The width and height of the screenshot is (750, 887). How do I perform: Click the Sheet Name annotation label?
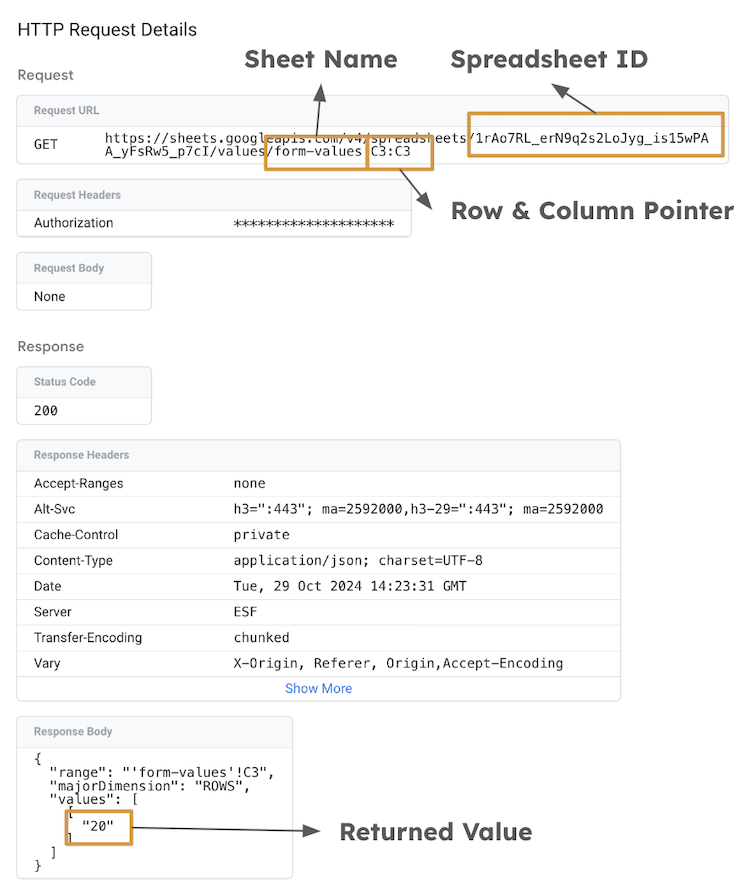(321, 60)
